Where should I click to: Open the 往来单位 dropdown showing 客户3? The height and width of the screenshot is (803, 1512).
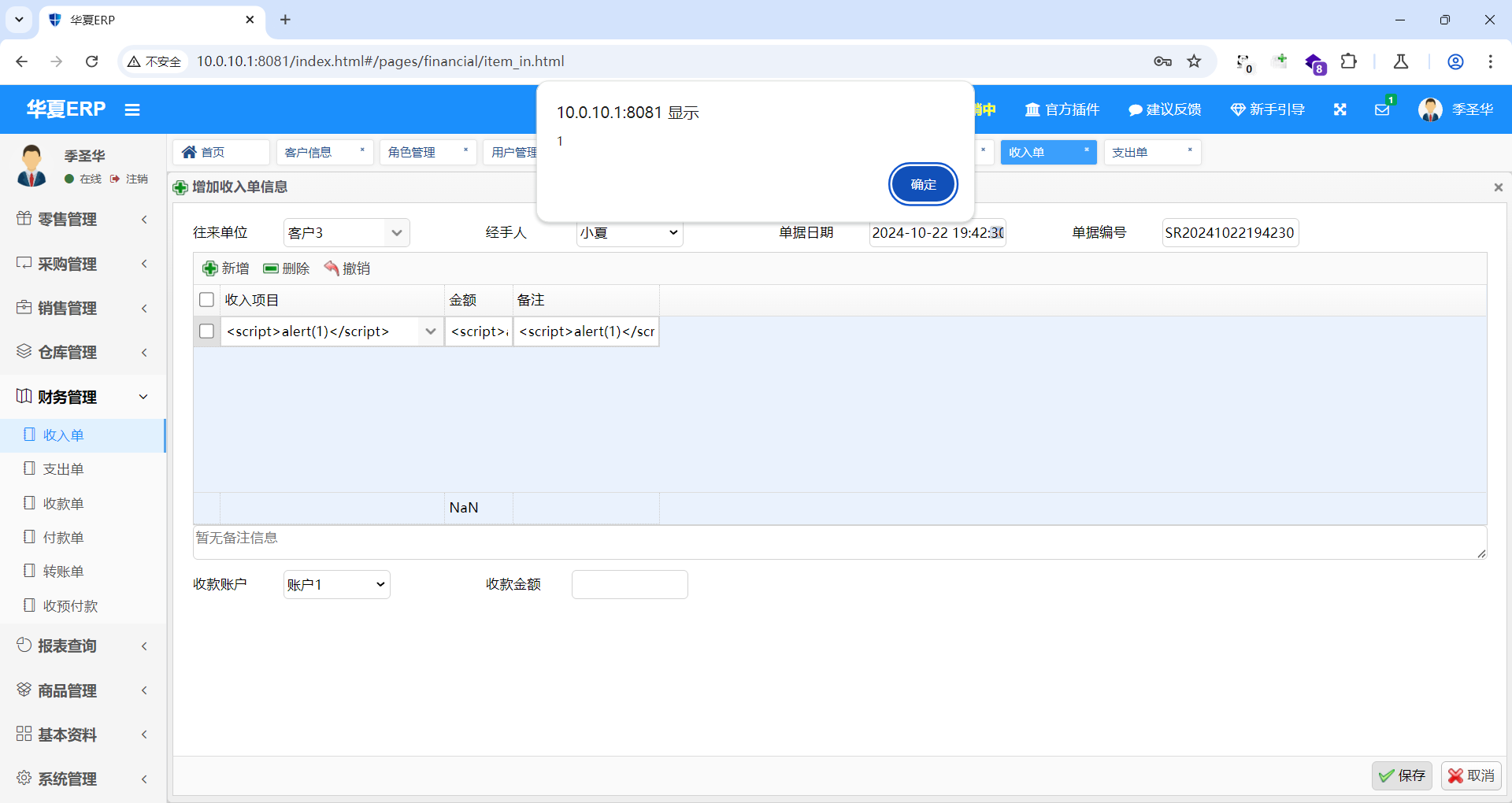346,233
